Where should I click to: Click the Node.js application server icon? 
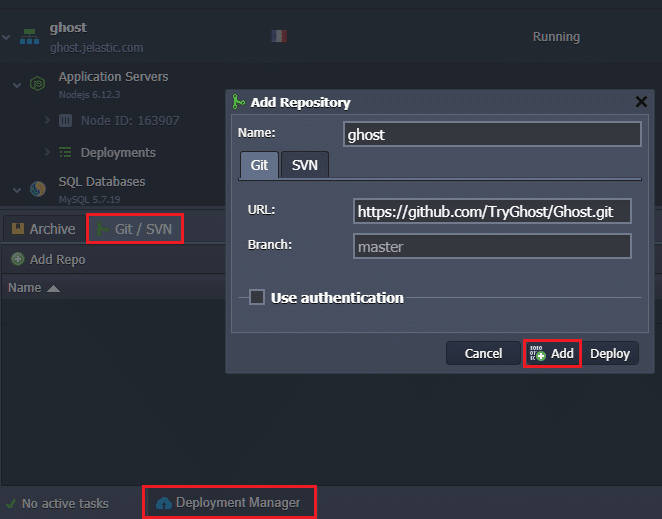click(38, 84)
